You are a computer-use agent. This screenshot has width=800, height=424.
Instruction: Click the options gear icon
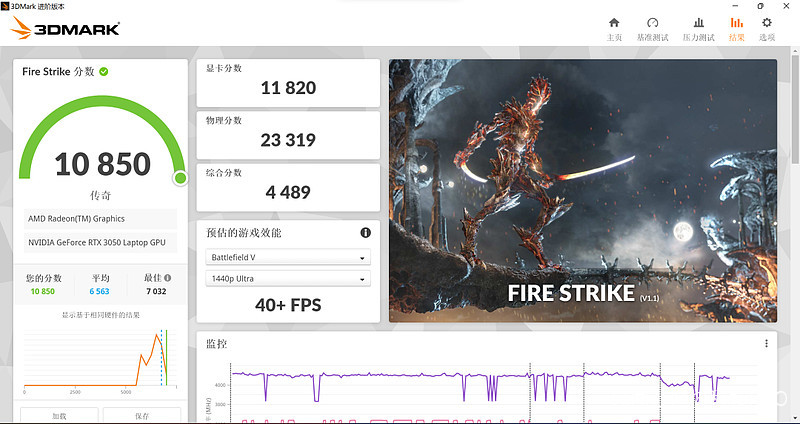click(767, 22)
